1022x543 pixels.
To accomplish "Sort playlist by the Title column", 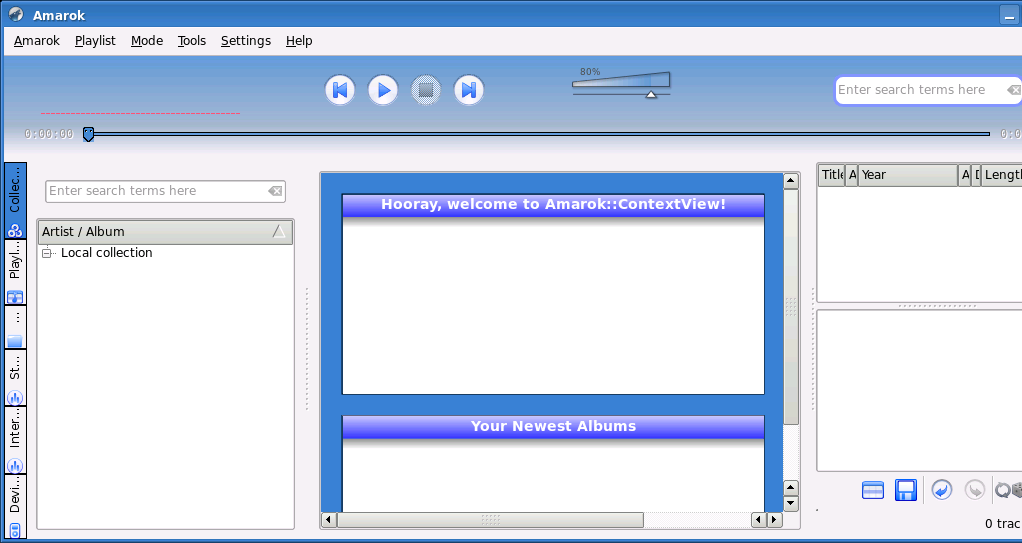I will coord(831,175).
